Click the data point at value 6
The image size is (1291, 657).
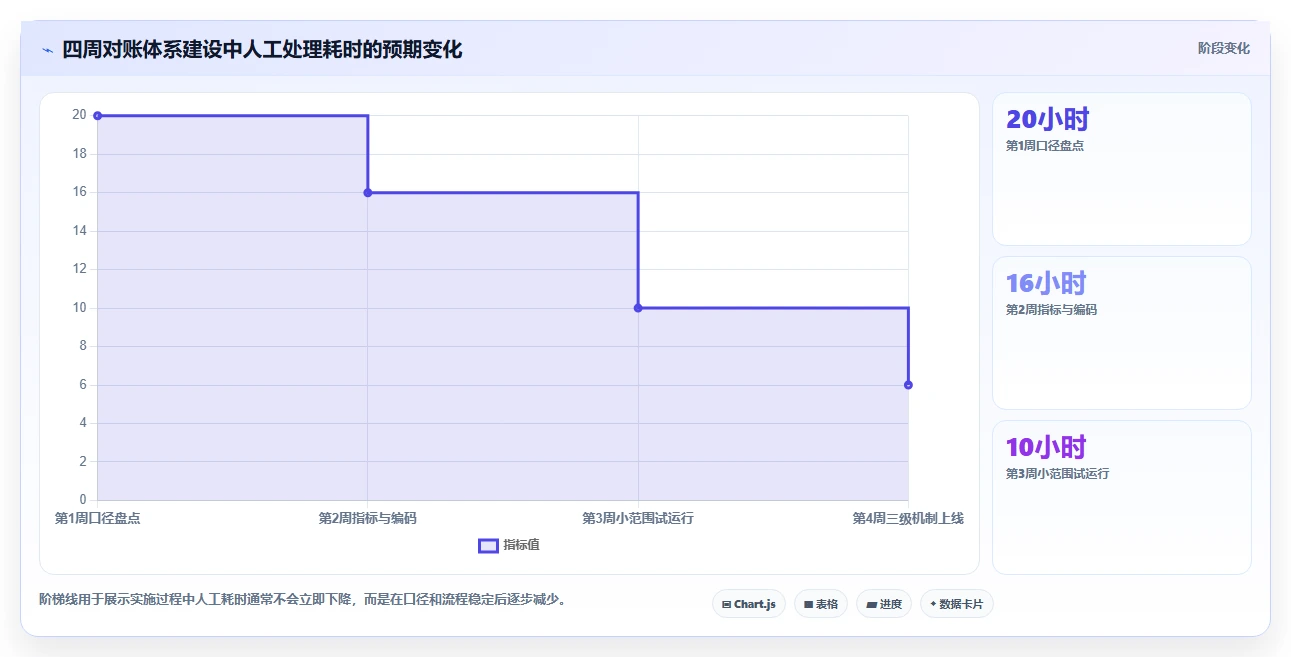pos(908,385)
